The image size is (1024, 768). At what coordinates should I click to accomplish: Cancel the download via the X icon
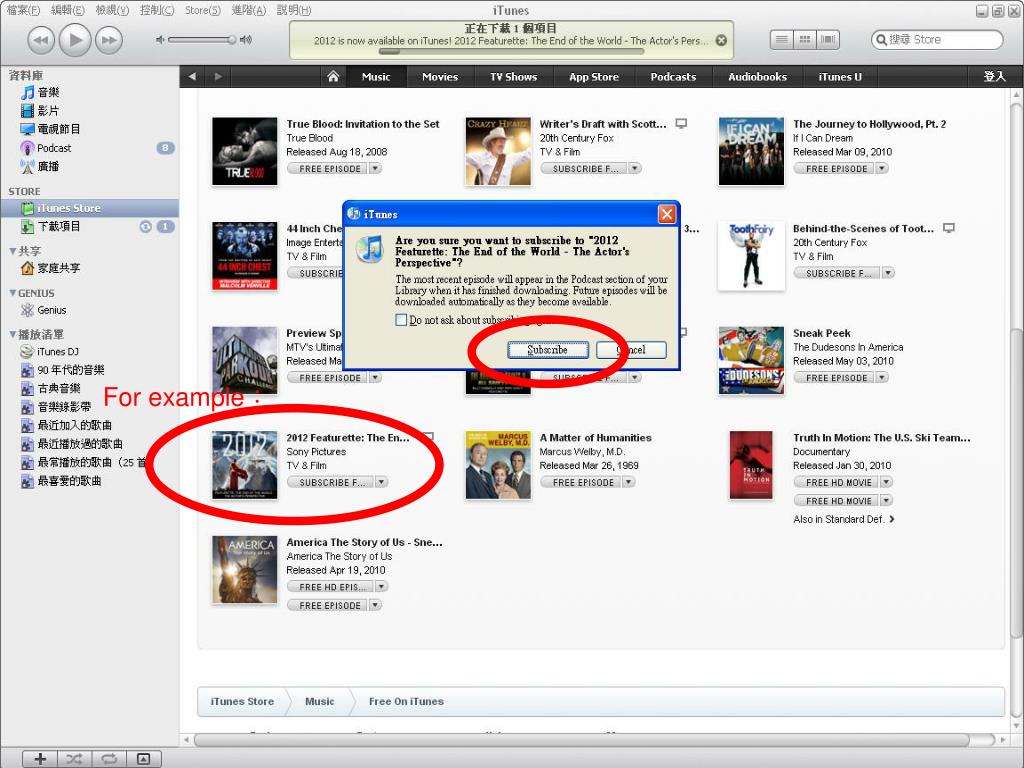[721, 40]
